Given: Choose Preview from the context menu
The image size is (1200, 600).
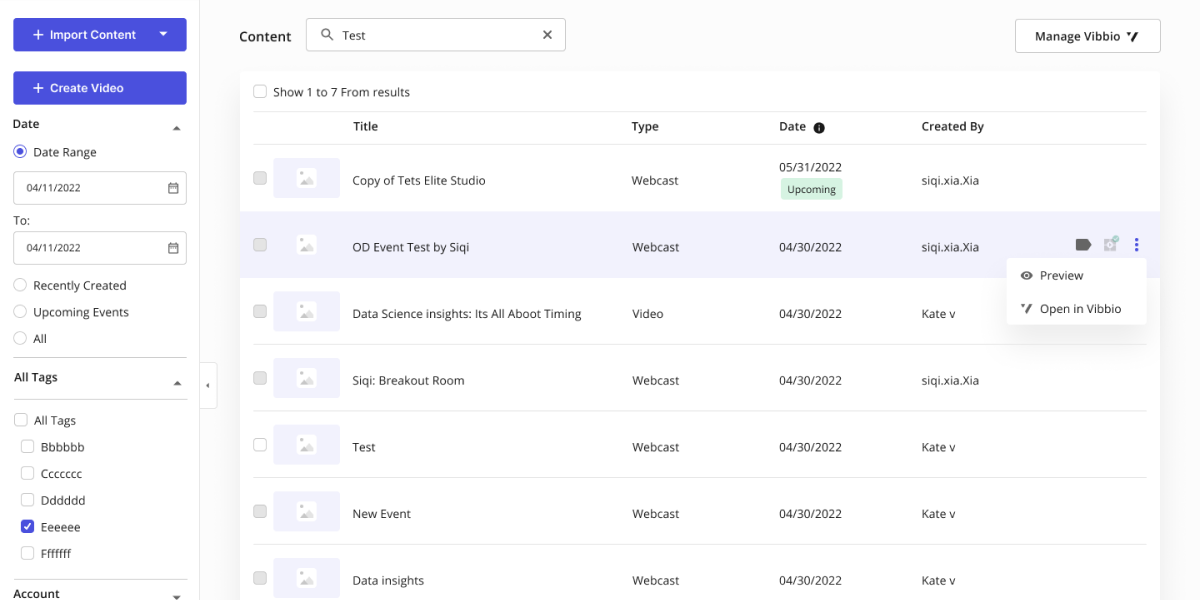Looking at the screenshot, I should coord(1061,276).
